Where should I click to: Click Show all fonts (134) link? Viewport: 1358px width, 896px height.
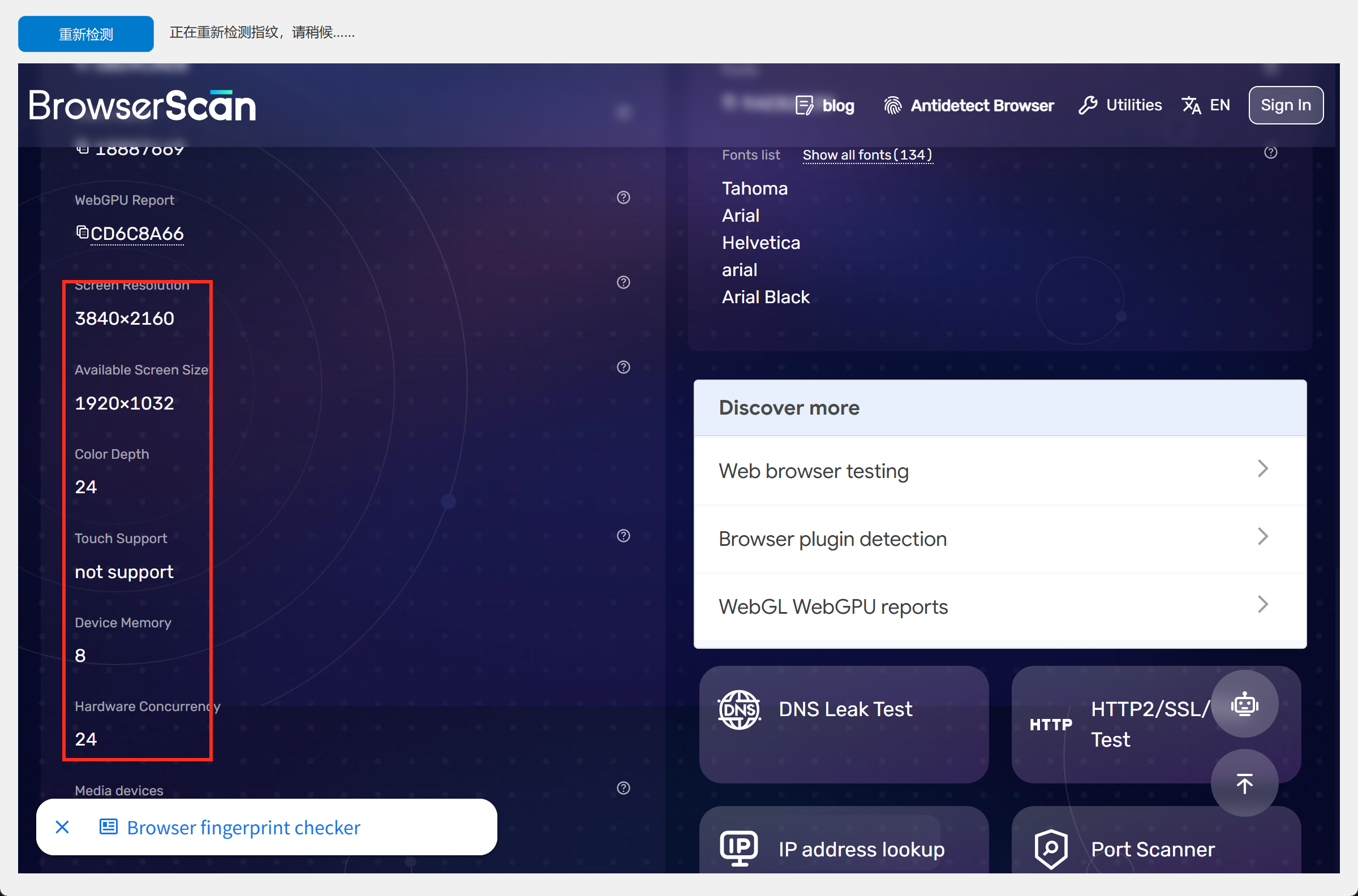pyautogui.click(x=867, y=155)
